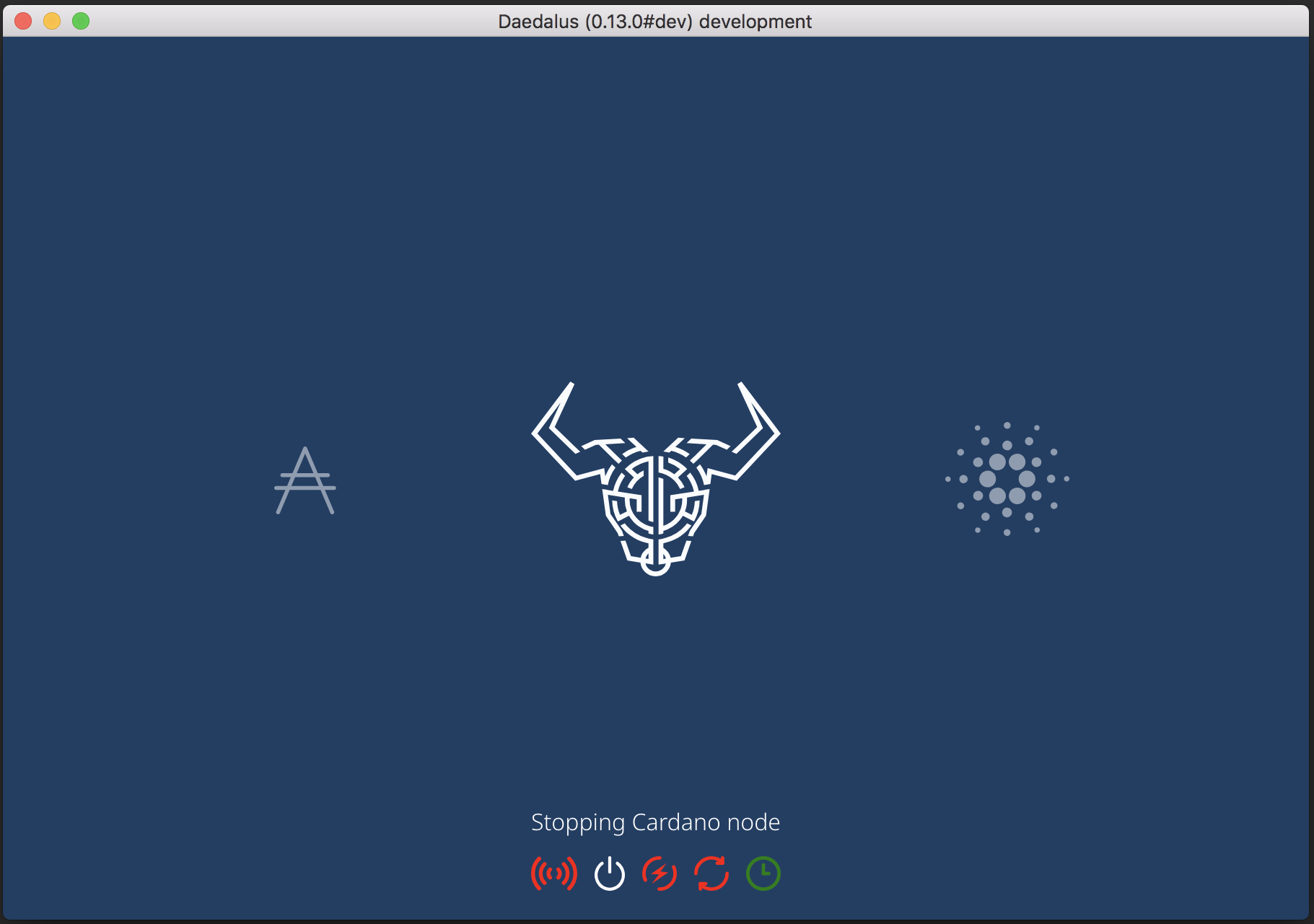1314x924 pixels.
Task: Click the red lightning node responding icon
Action: [x=660, y=874]
